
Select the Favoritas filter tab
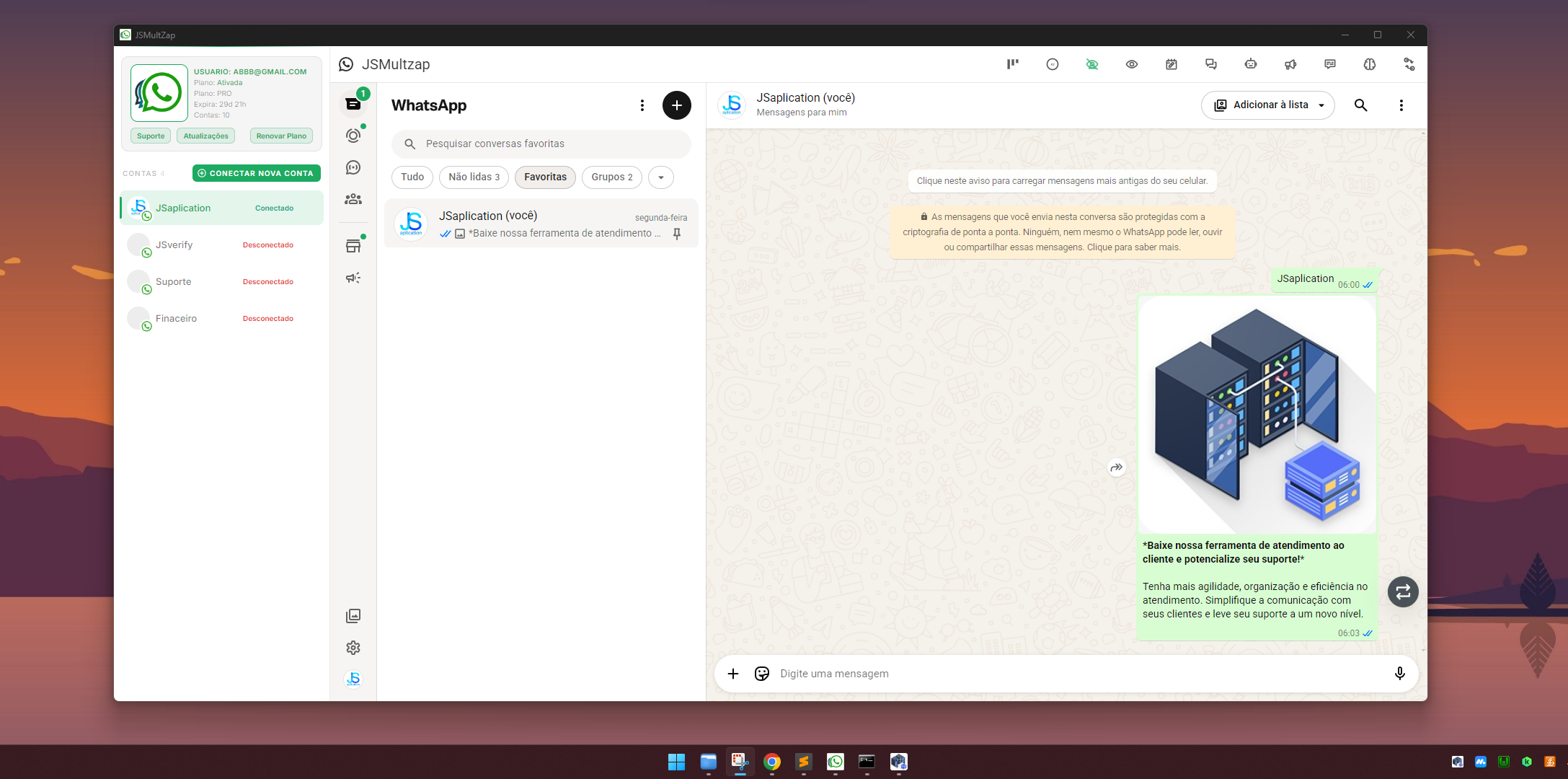click(x=546, y=177)
